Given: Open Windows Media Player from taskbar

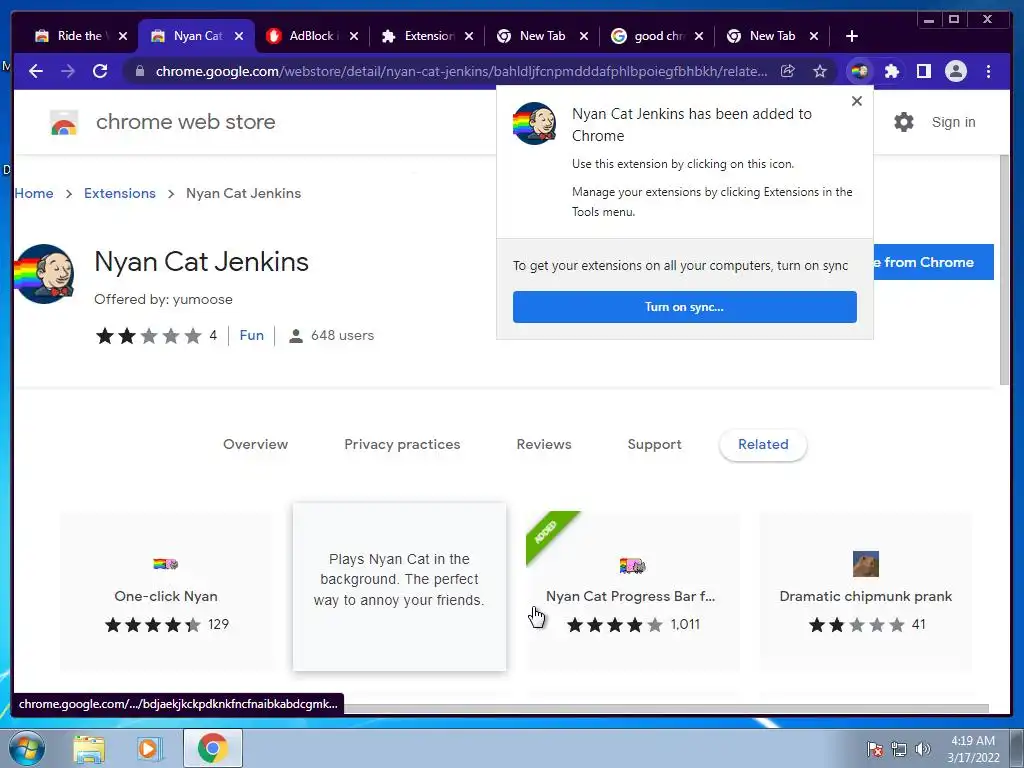Looking at the screenshot, I should coord(148,749).
